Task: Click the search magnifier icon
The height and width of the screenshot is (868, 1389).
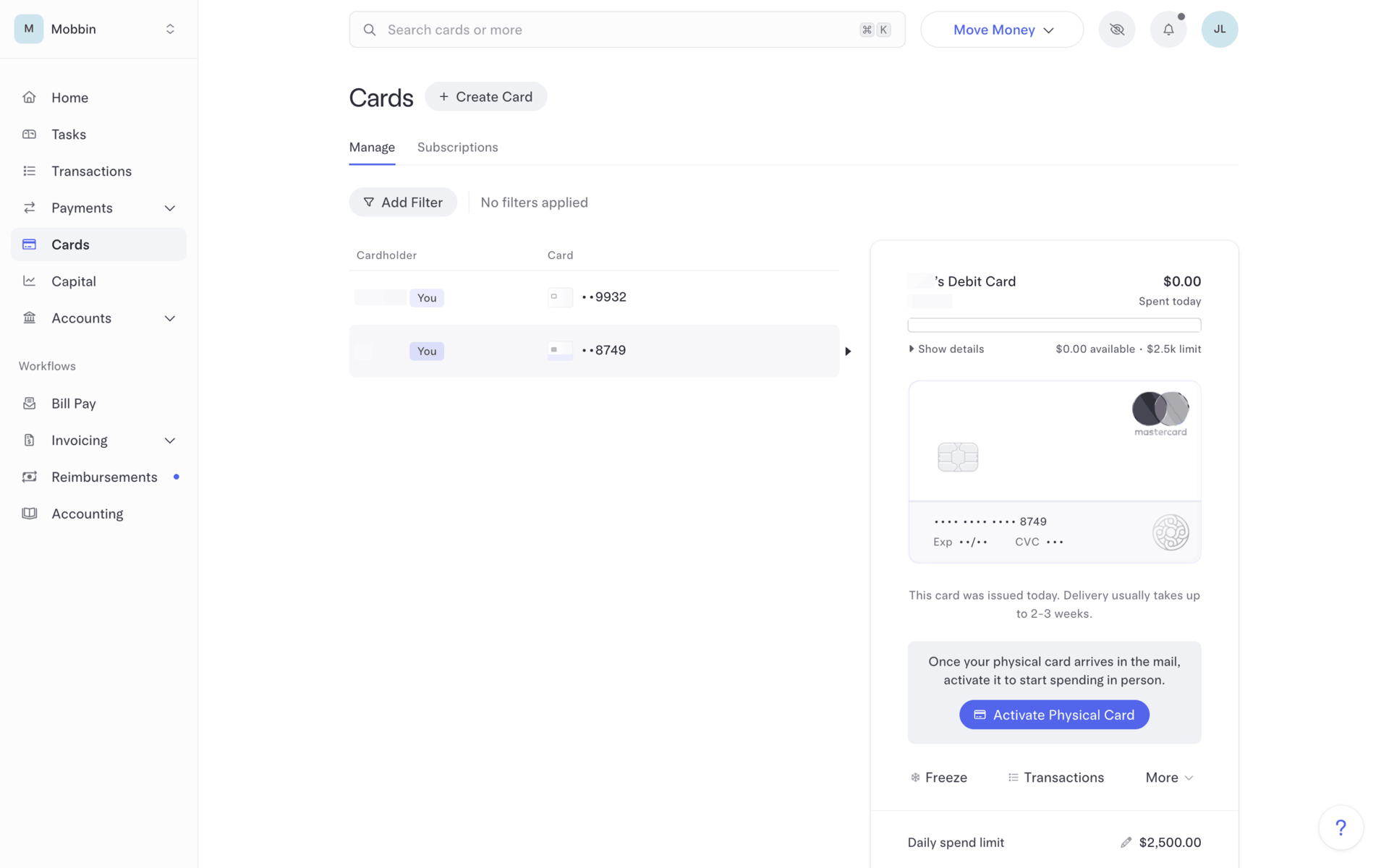Action: pos(370,30)
